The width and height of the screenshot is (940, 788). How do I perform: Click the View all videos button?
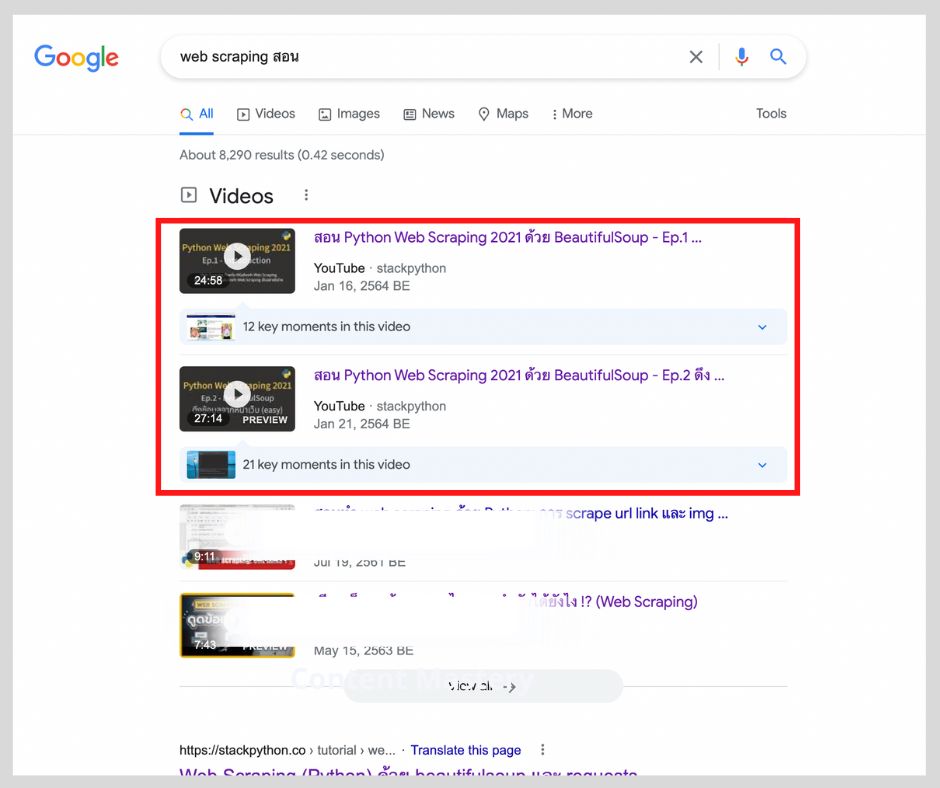483,686
